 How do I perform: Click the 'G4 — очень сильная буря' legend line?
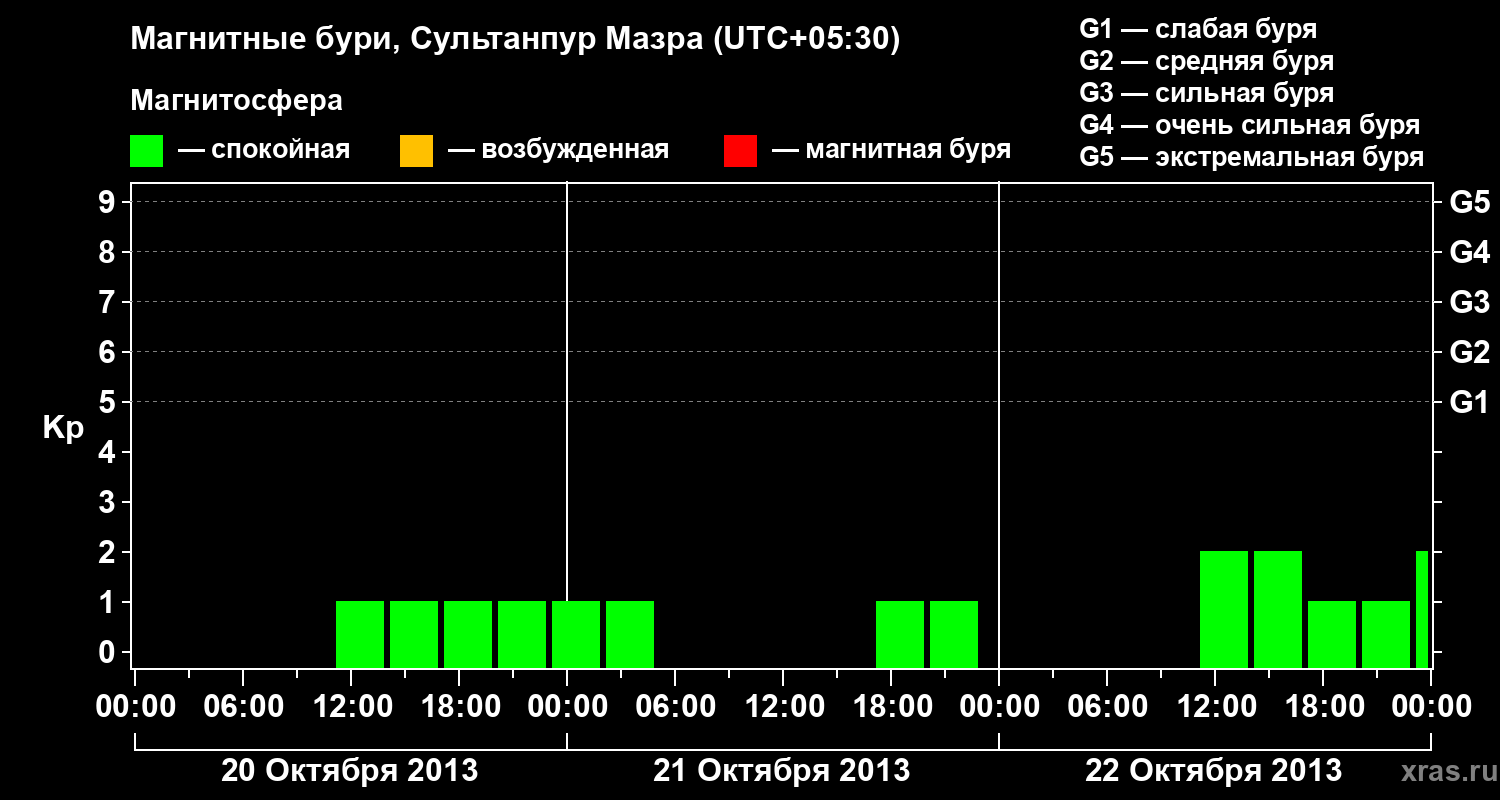(1250, 125)
